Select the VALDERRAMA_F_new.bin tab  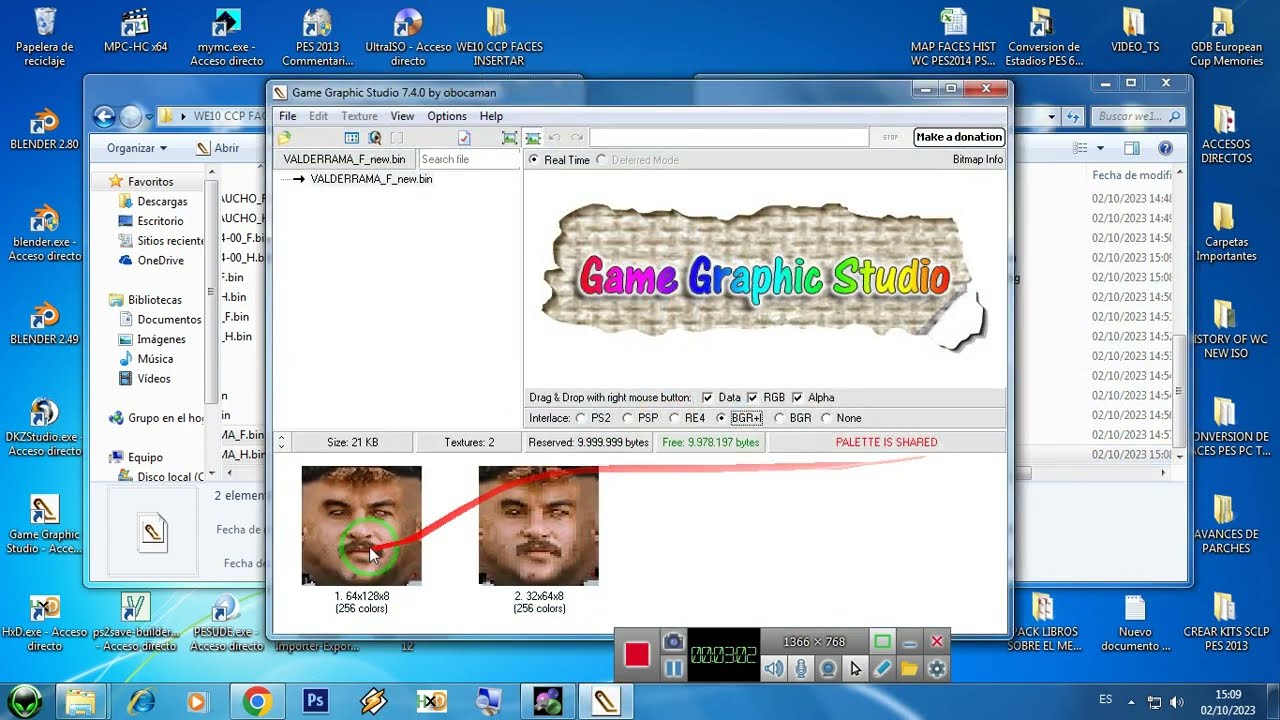(344, 159)
